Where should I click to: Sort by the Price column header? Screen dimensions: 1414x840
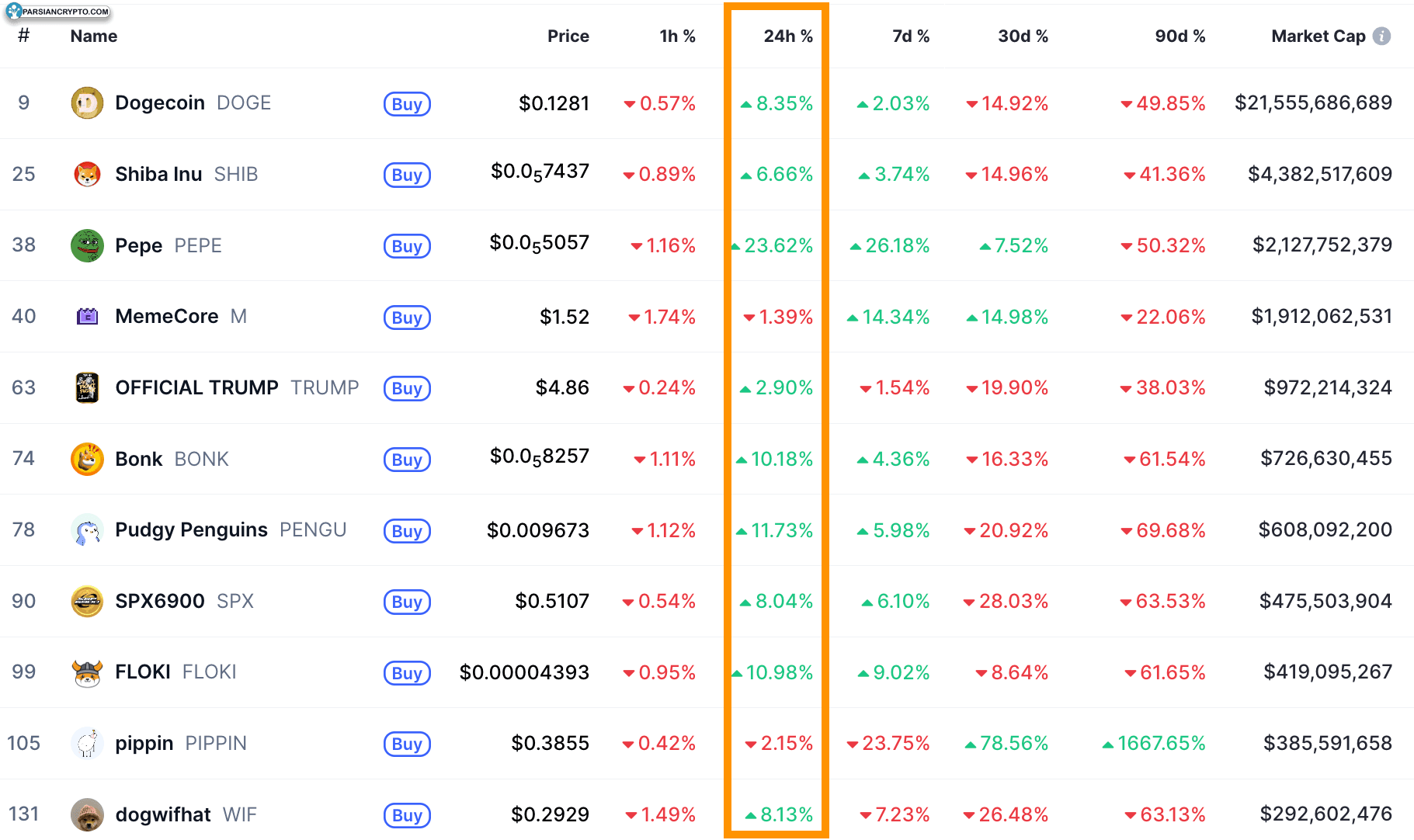[x=568, y=36]
